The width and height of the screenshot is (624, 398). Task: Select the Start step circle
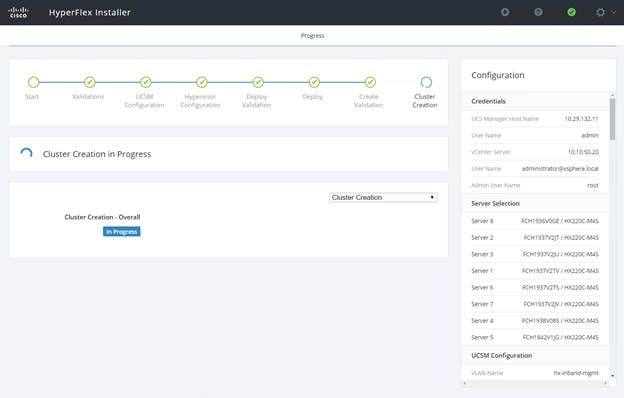[x=33, y=82]
